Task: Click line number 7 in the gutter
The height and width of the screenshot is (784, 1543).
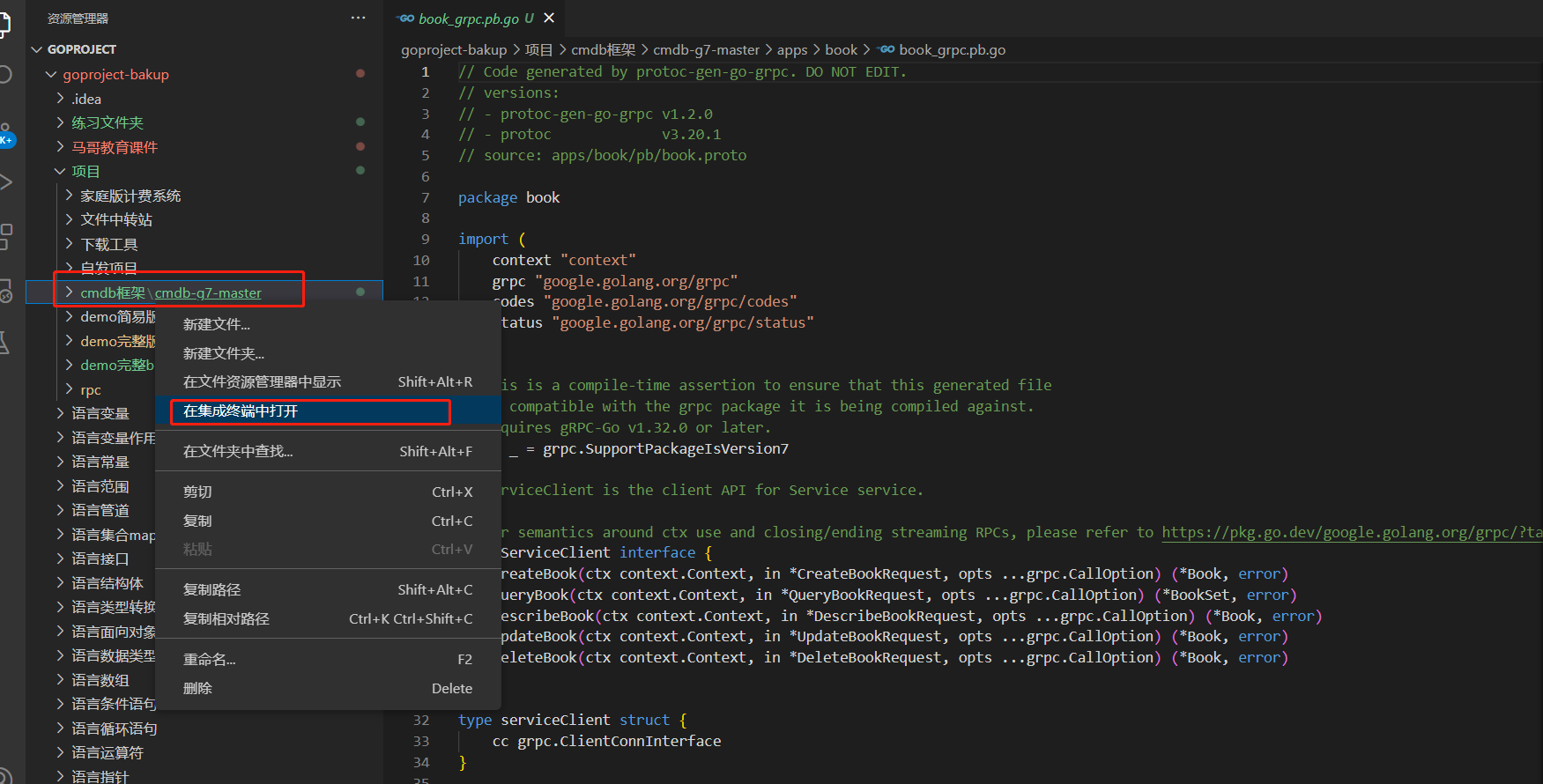Action: (x=426, y=197)
